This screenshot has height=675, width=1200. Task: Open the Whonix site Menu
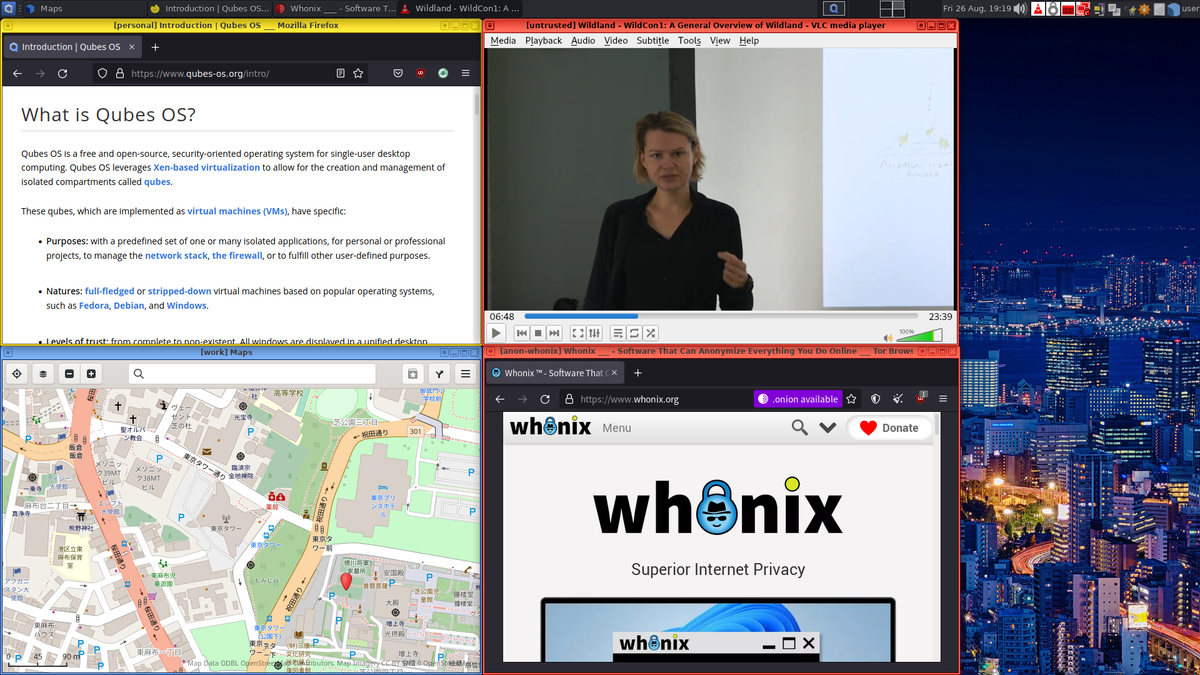(x=616, y=428)
